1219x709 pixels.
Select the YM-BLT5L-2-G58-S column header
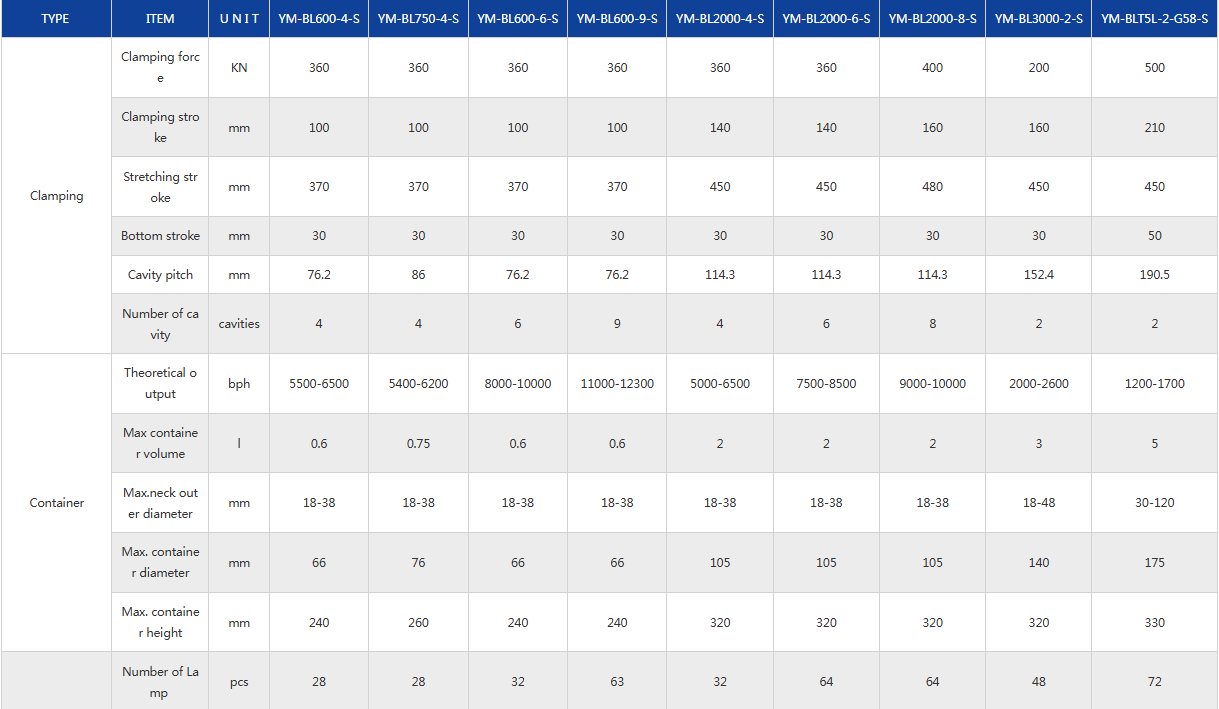(1154, 19)
